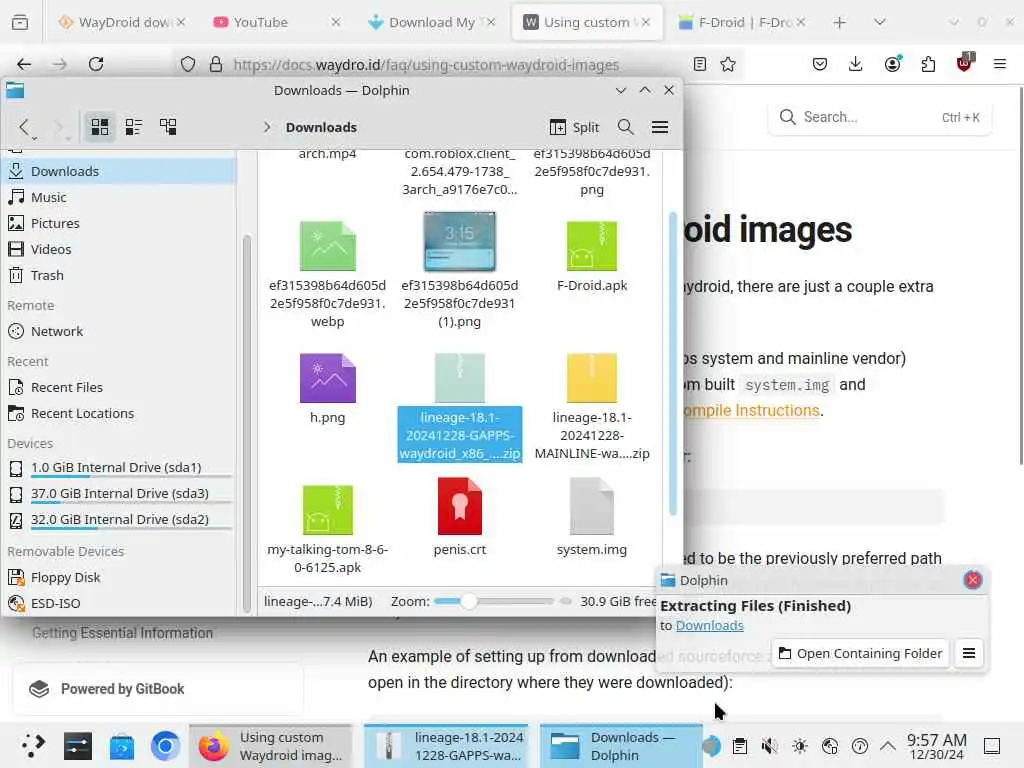Open Firefox Pocket save icon
Viewport: 1024px width, 768px height.
click(x=820, y=64)
